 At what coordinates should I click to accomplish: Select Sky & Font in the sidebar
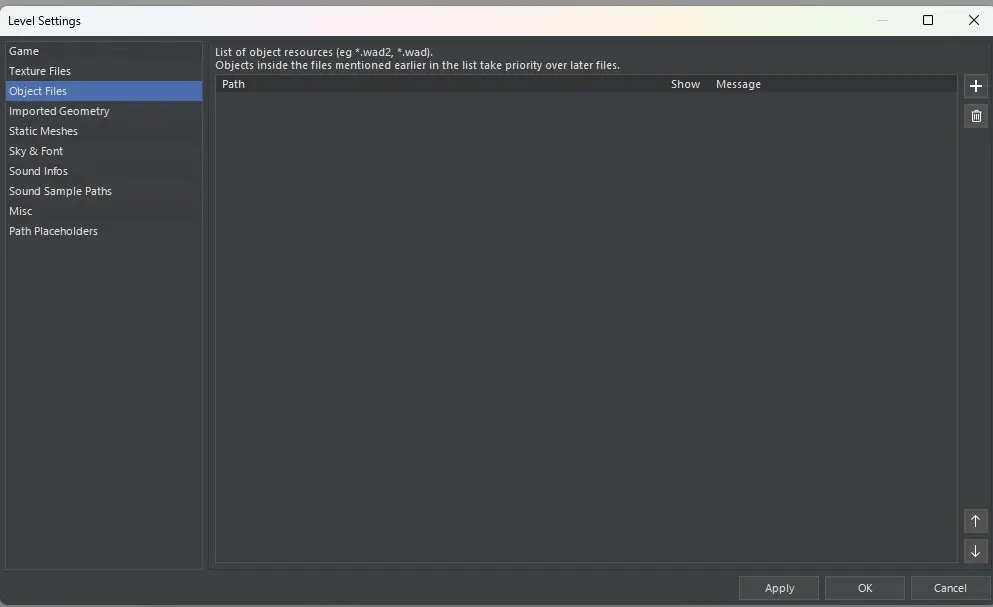tap(36, 151)
